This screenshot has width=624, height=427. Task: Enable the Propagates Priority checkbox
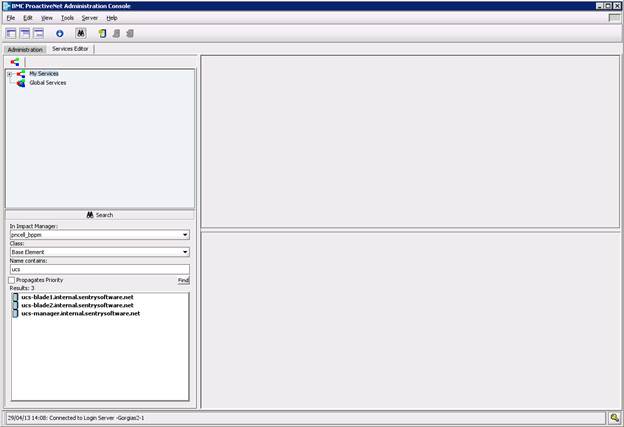click(12, 280)
